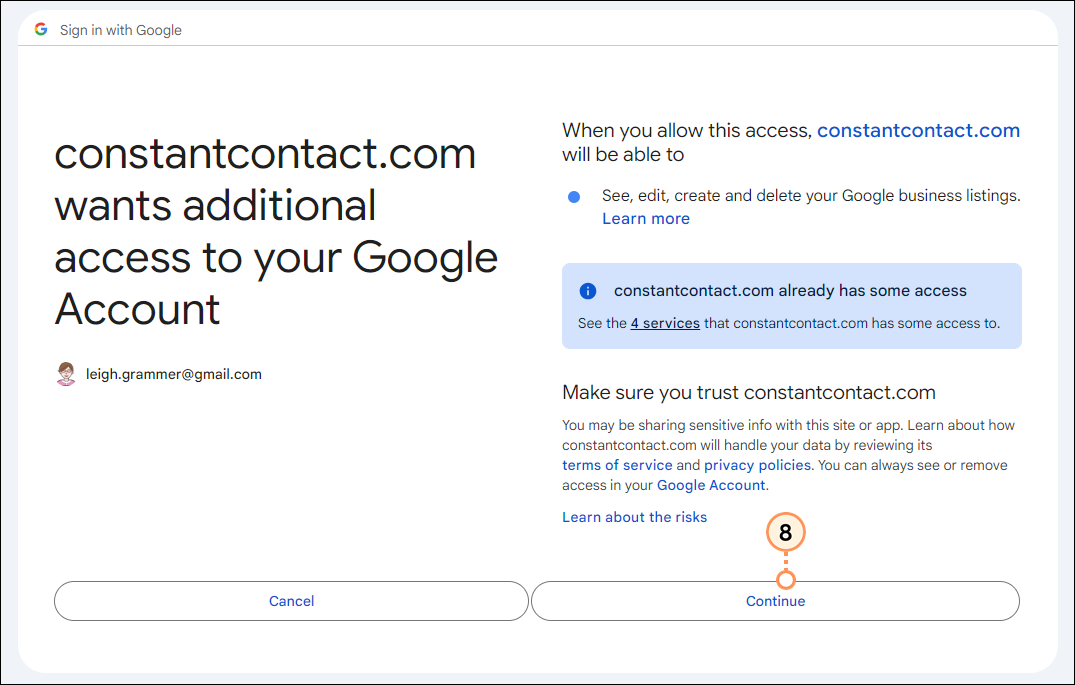This screenshot has width=1075, height=685.
Task: Click the blue bullet point icon
Action: 574,197
